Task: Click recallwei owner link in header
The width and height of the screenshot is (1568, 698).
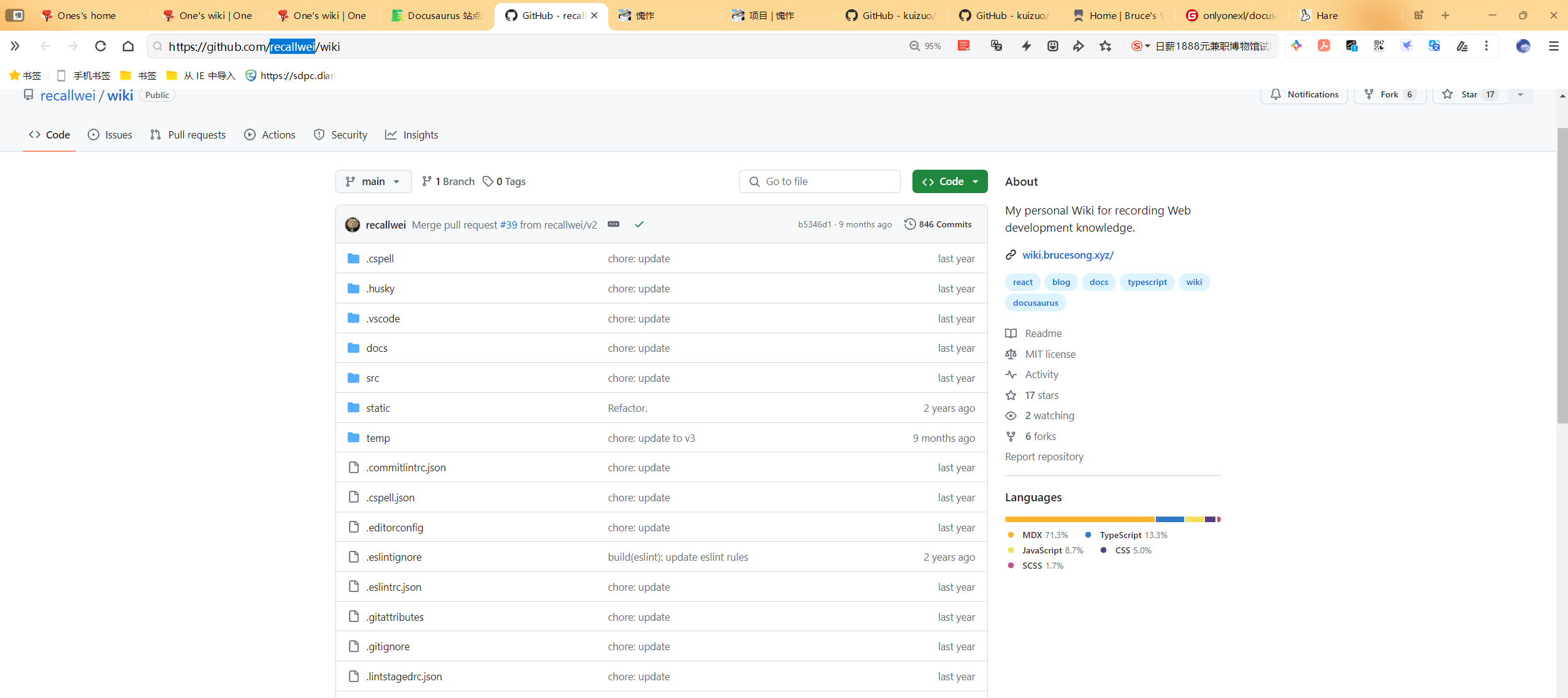Action: tap(67, 96)
